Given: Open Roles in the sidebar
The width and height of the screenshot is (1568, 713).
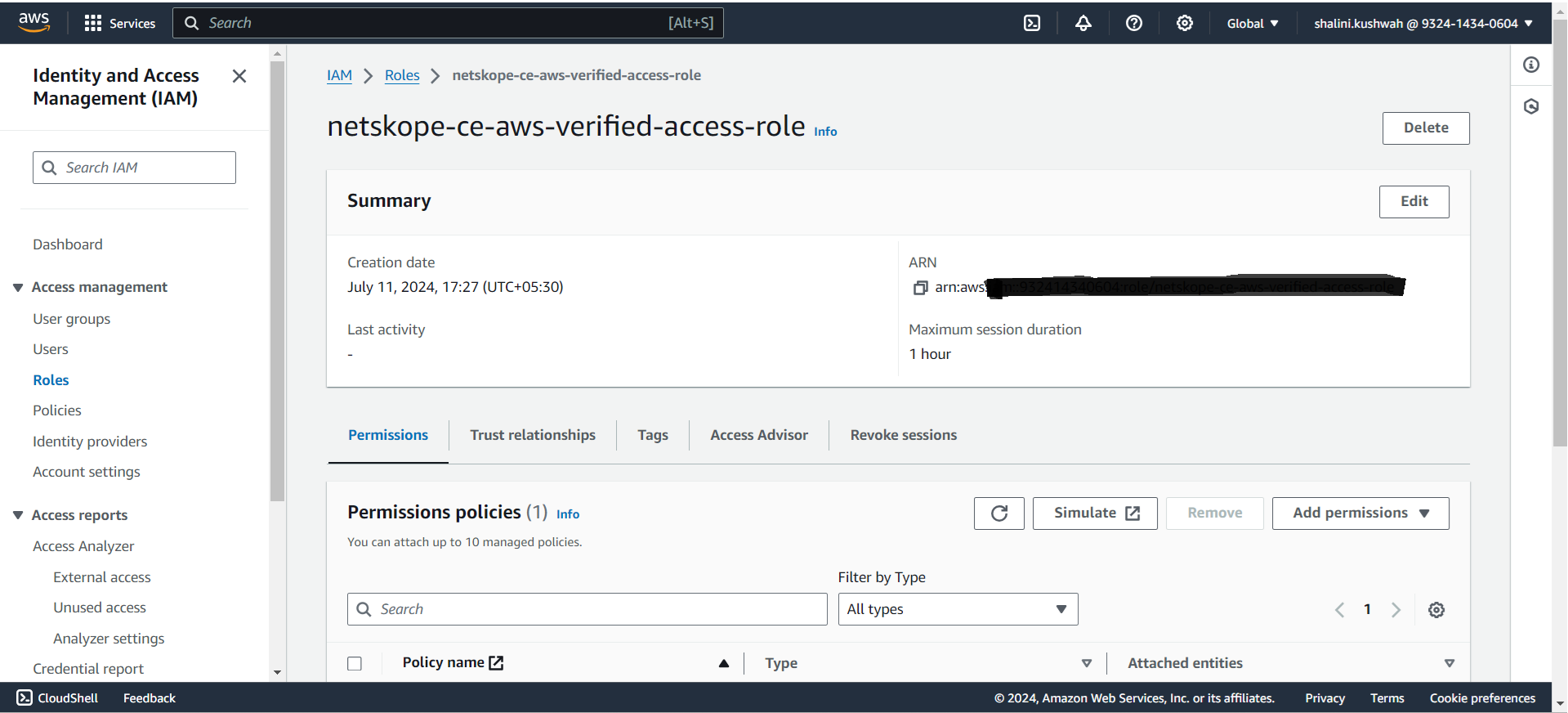Looking at the screenshot, I should point(51,380).
